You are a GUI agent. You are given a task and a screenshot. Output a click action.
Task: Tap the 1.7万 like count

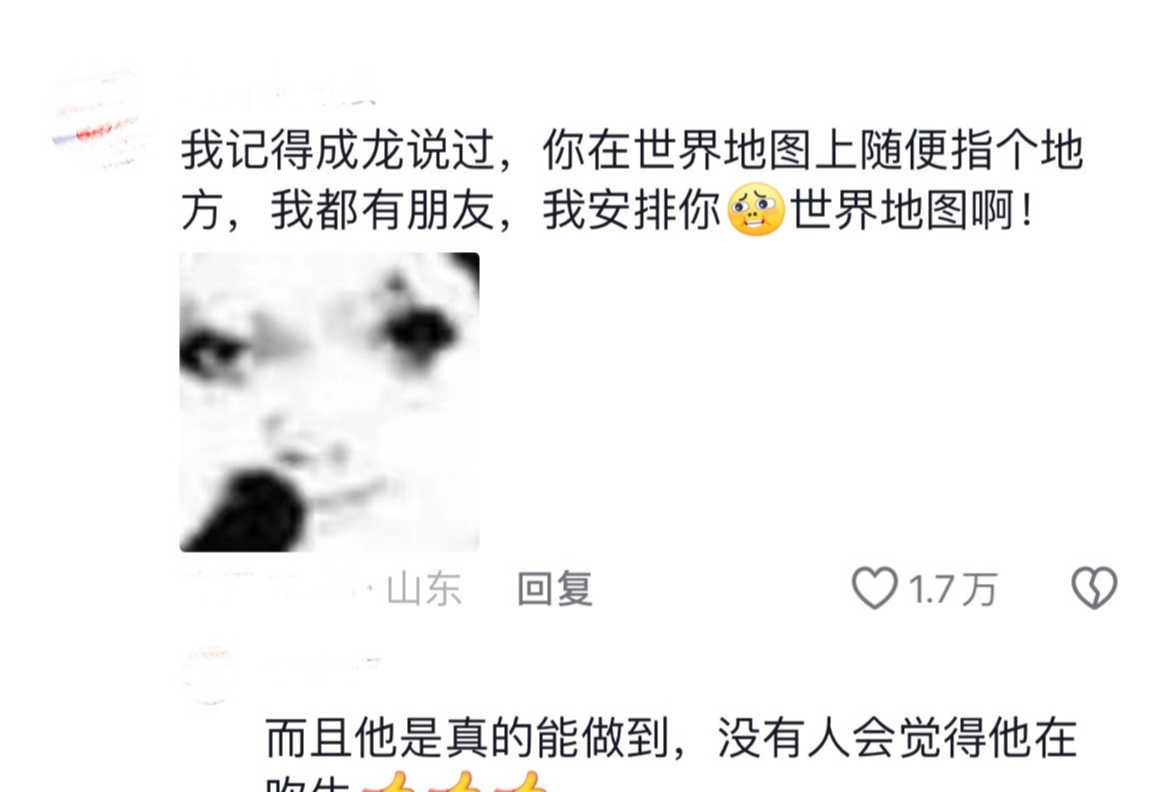click(953, 589)
